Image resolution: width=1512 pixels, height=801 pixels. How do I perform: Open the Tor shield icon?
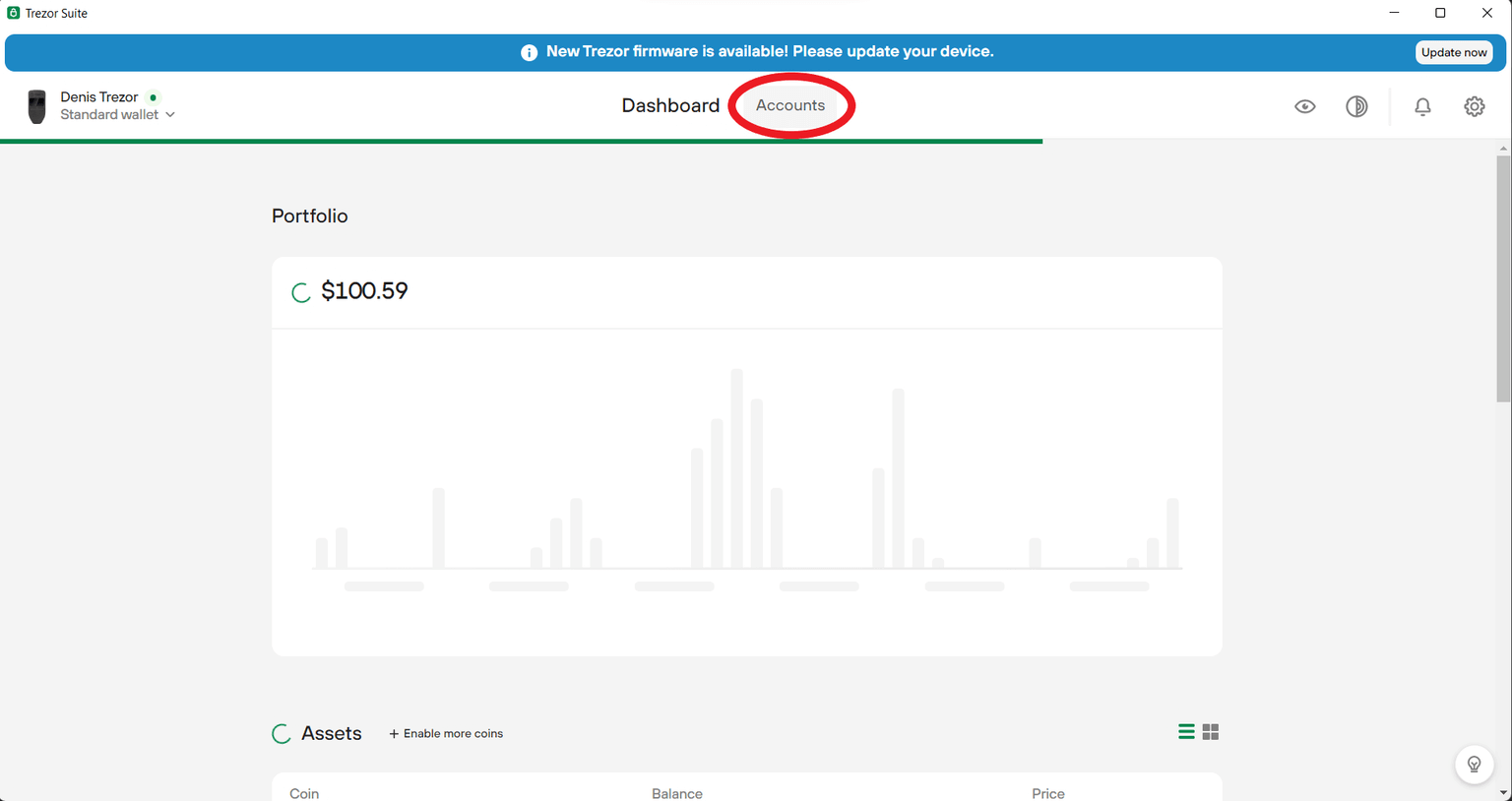click(1356, 106)
